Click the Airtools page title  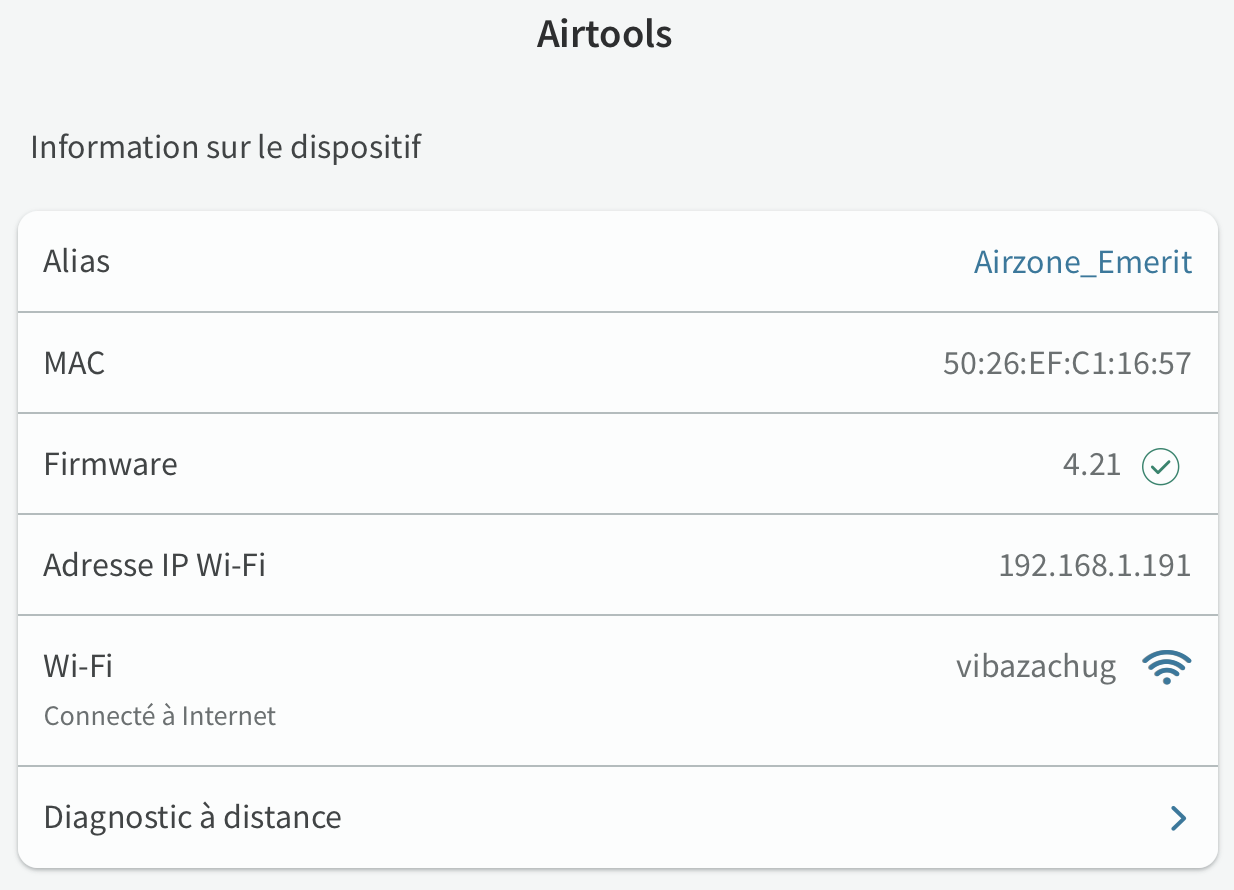click(604, 34)
